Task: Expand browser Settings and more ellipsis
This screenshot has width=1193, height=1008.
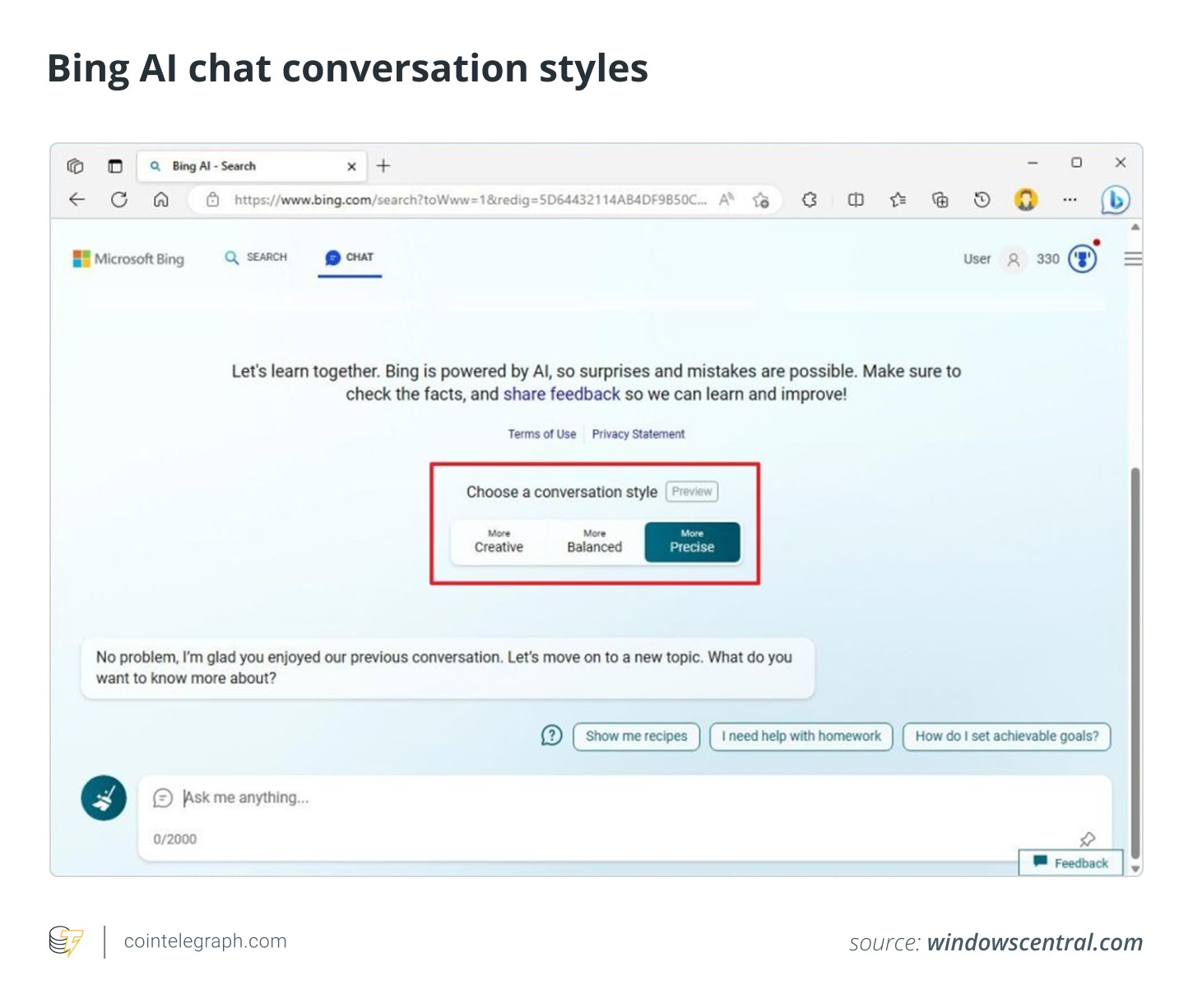Action: 1070,200
